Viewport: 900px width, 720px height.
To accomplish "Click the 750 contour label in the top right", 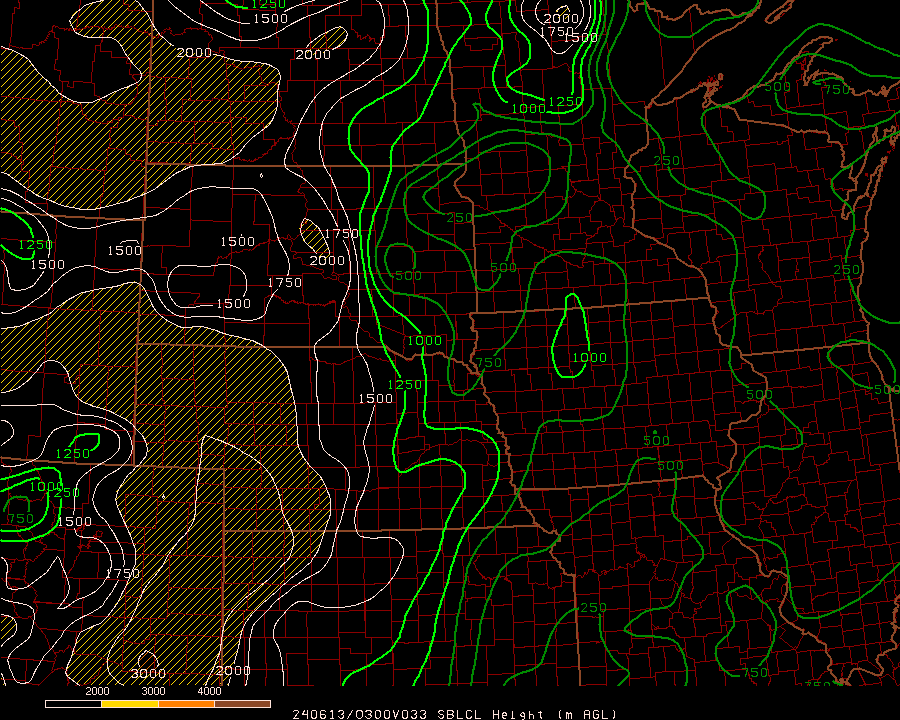I will [836, 90].
